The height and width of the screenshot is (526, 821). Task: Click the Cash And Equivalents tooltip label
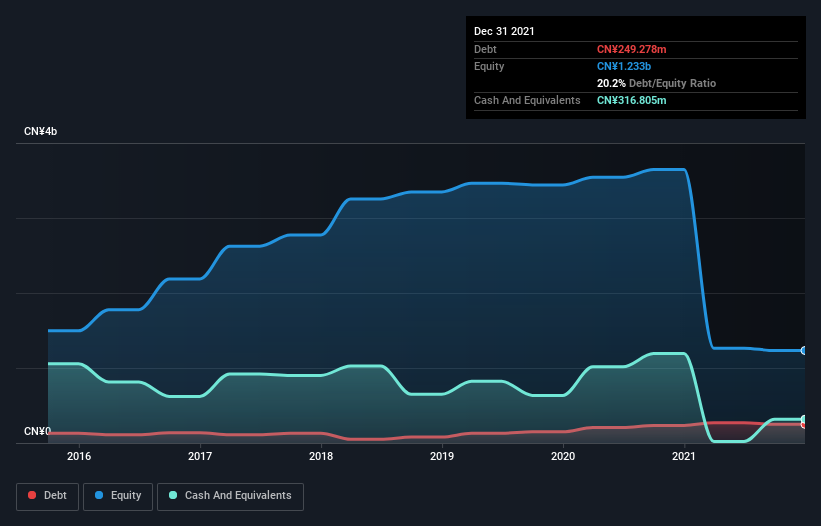tap(527, 100)
